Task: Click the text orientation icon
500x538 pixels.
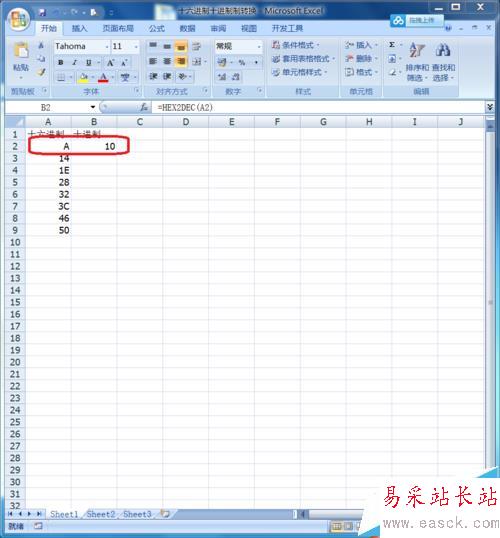Action: tap(182, 76)
